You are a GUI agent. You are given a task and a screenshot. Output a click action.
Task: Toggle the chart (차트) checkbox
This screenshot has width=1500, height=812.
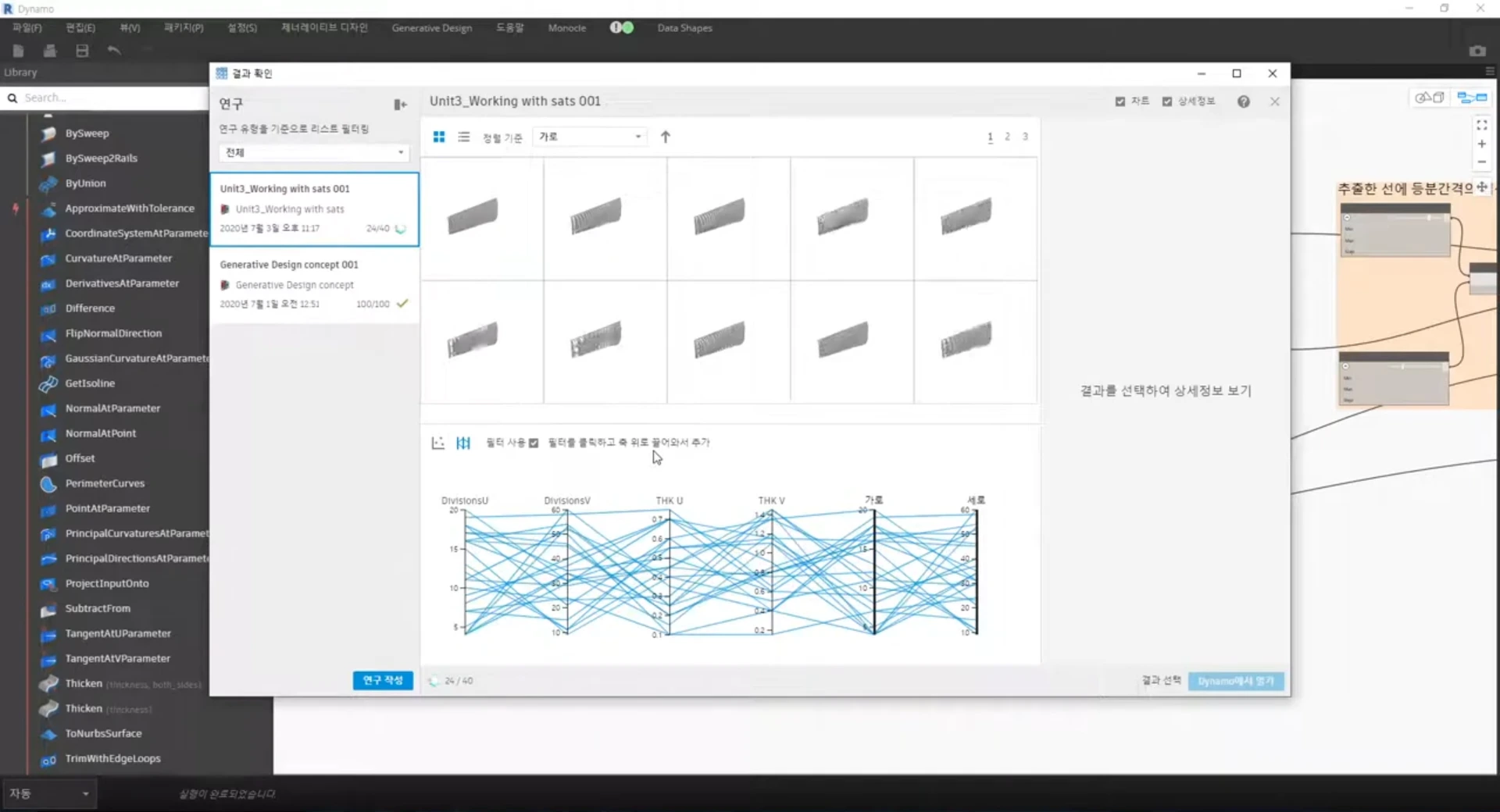1120,101
